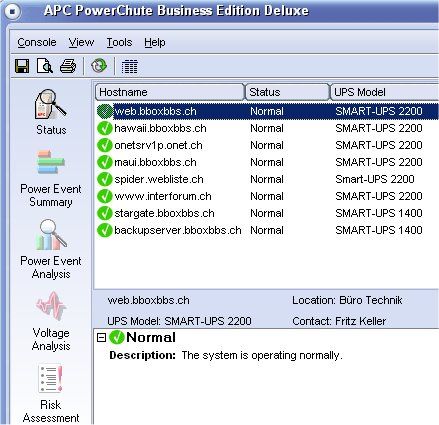Viewport: 439px width, 425px height.
Task: Open Power Event Summary in sidebar
Action: coord(51,178)
